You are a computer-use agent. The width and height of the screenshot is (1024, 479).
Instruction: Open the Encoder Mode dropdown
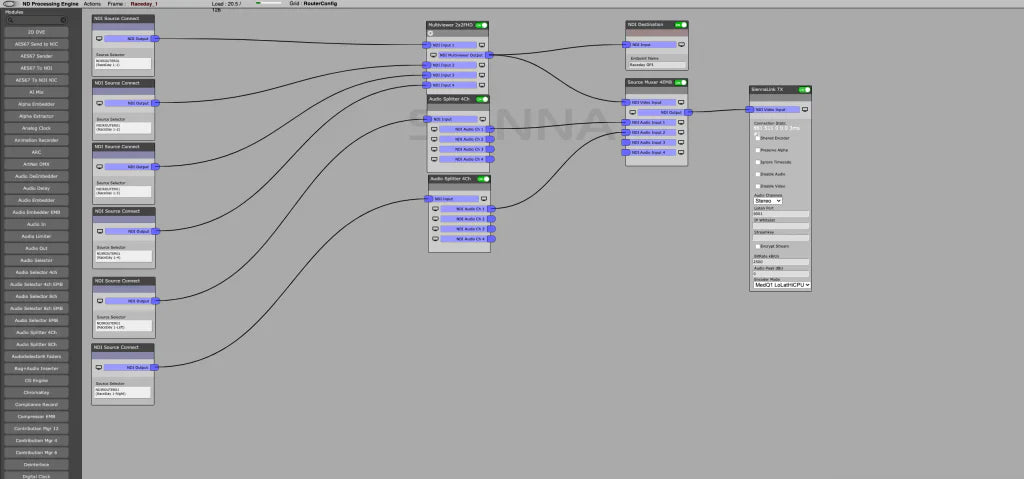pyautogui.click(x=782, y=285)
